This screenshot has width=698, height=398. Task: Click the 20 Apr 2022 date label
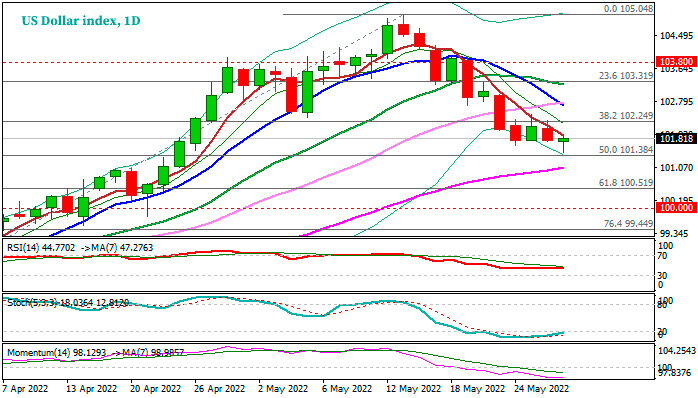156,389
